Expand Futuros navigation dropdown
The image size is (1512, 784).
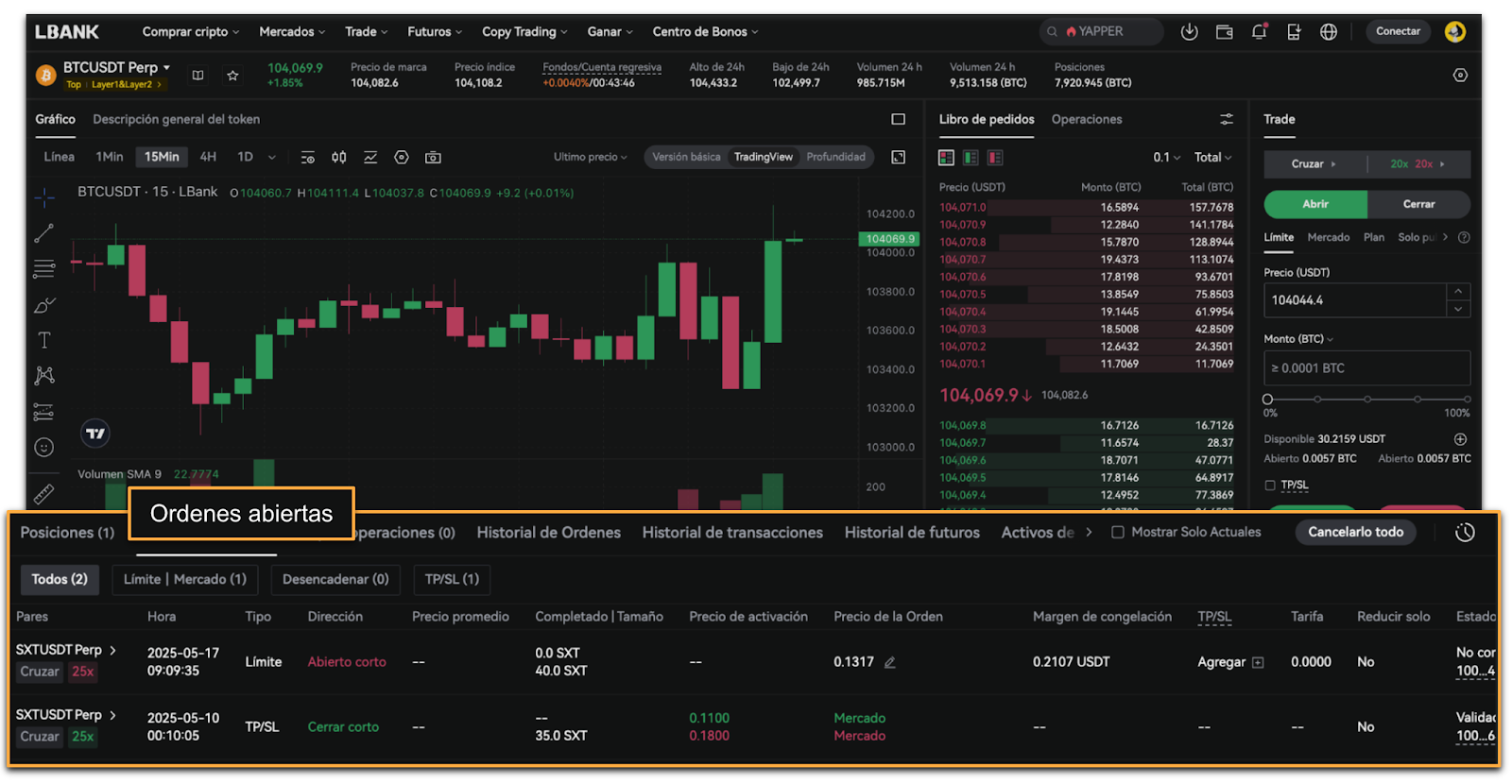435,32
